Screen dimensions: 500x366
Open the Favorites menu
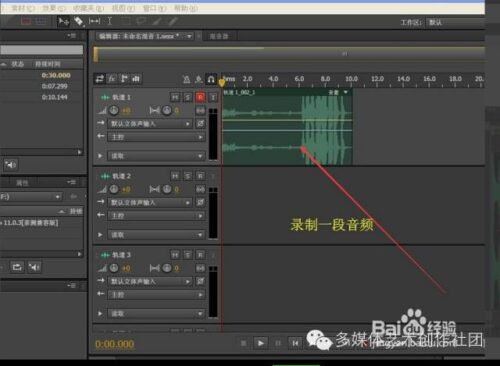pos(88,8)
